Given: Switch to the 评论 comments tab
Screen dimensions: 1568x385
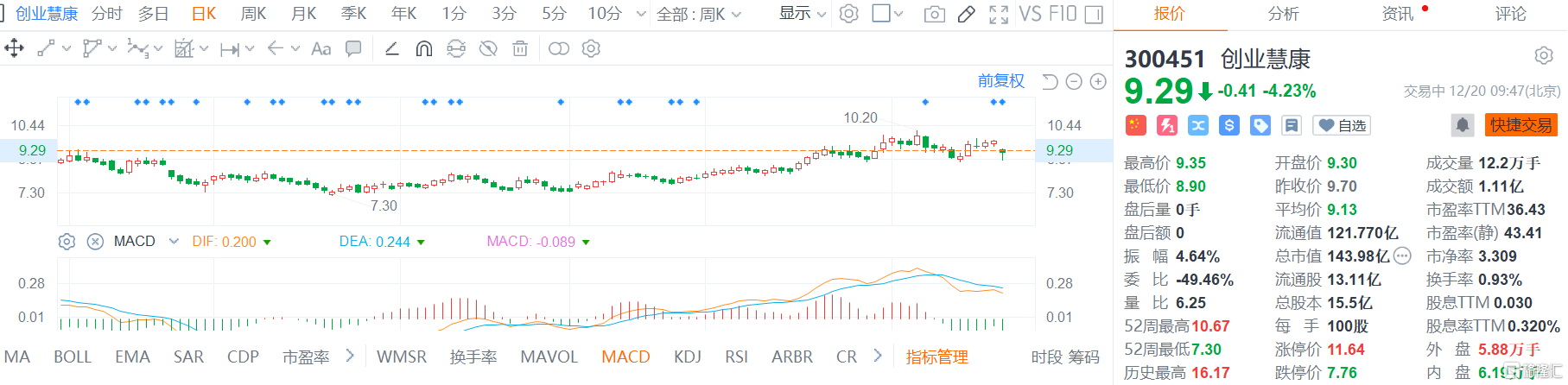Looking at the screenshot, I should coord(1511,14).
